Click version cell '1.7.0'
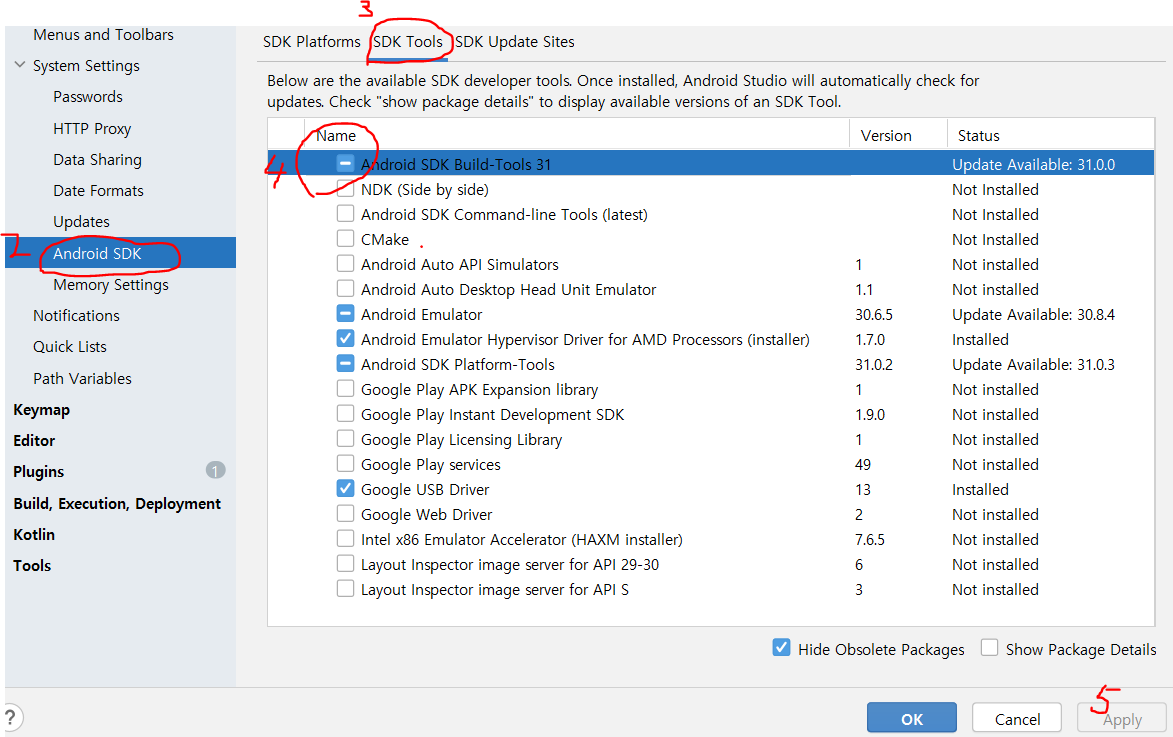The image size is (1173, 737). click(870, 340)
